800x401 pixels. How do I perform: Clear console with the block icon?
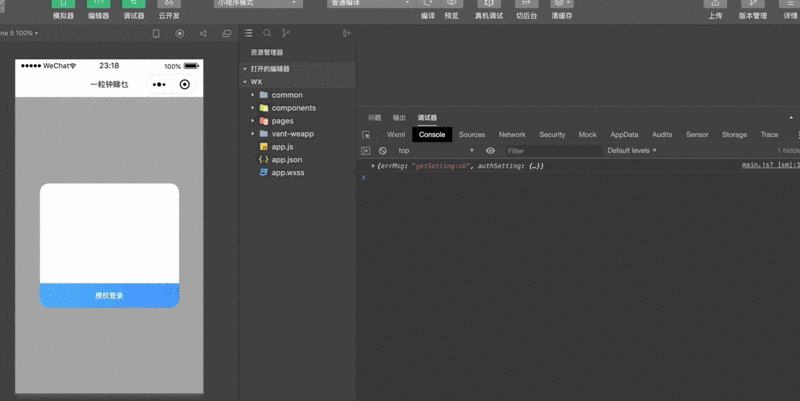point(382,150)
